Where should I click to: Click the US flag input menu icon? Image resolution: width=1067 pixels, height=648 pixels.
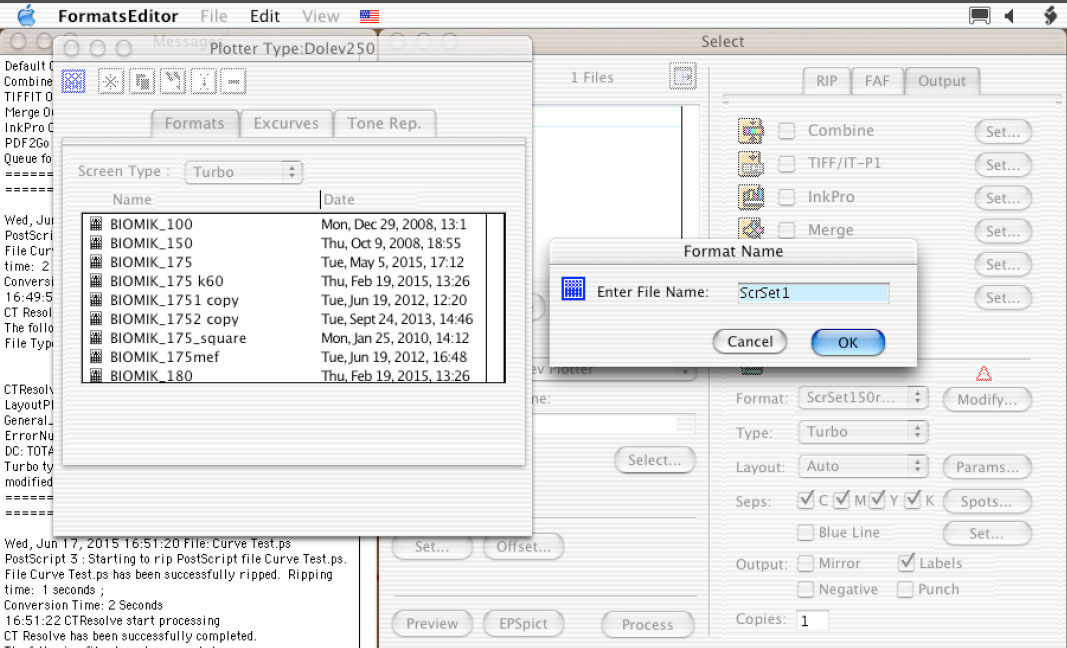click(x=370, y=16)
